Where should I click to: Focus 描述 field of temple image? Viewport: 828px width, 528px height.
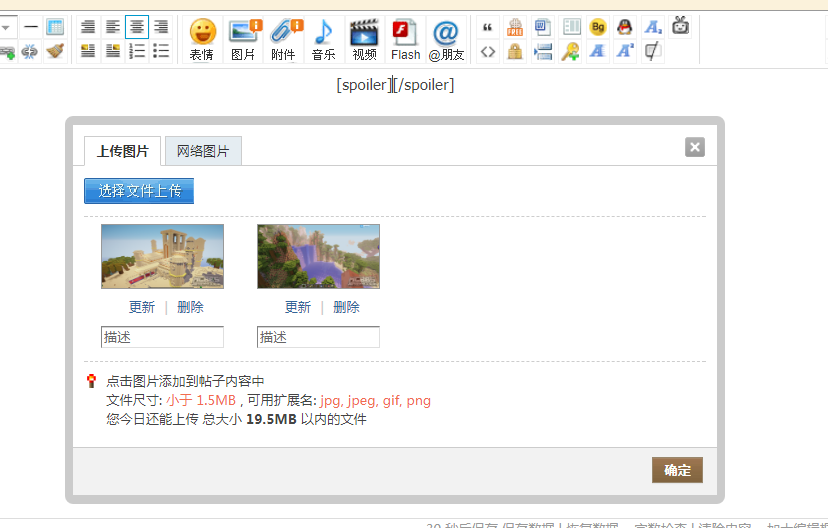tap(162, 337)
